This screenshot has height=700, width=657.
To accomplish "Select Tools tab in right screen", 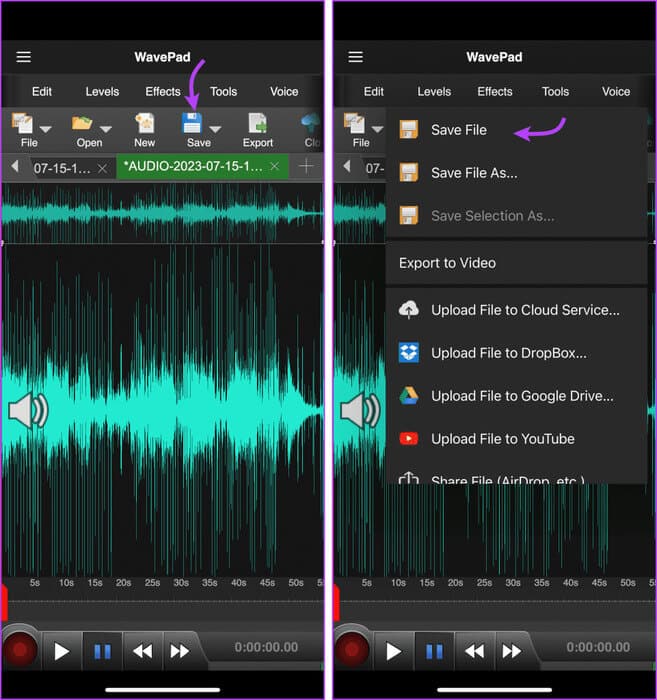I will click(x=555, y=92).
